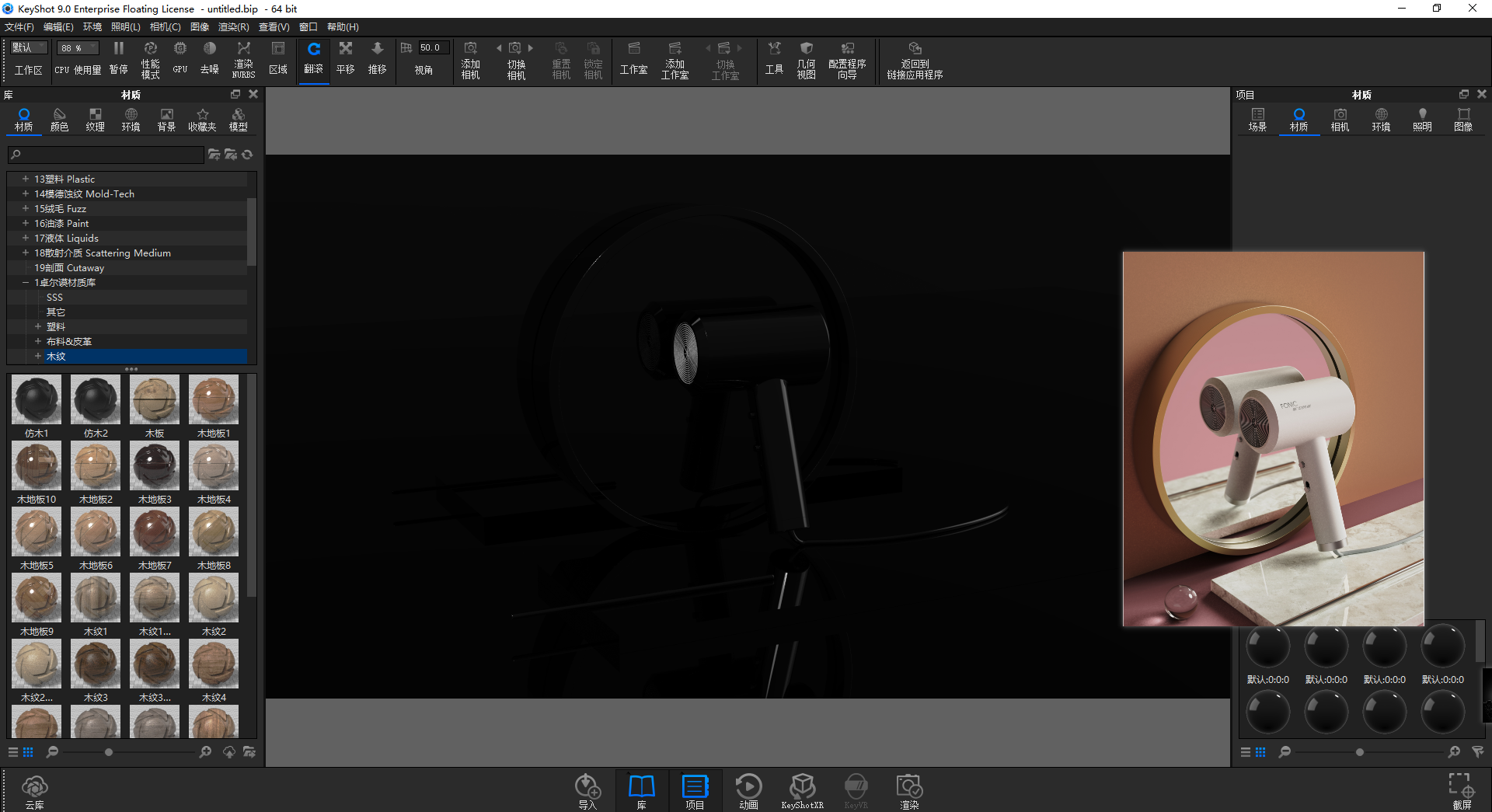Click the cloud upload icon below library thumbnails

(229, 752)
